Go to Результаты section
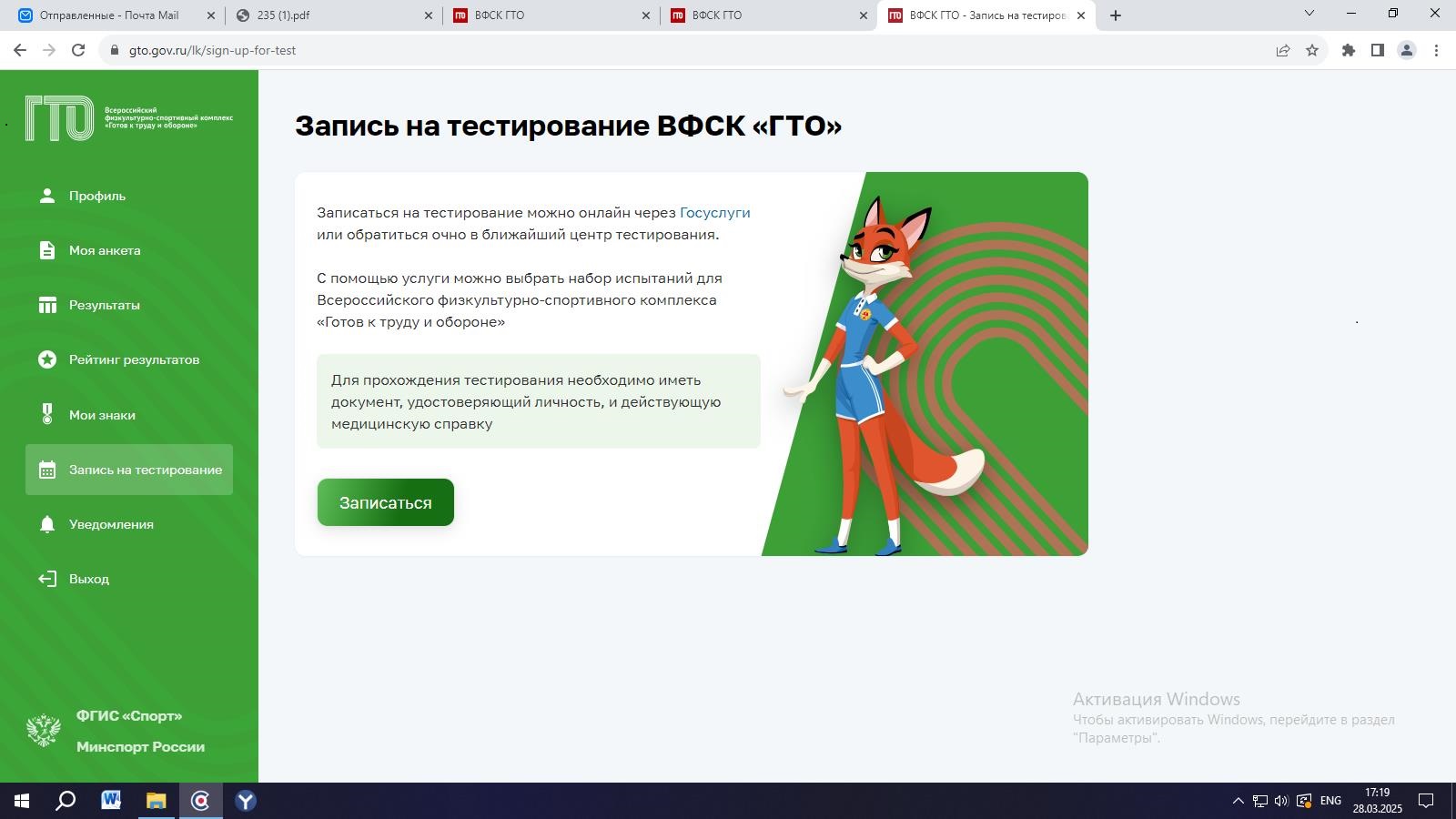The image size is (1456, 819). click(129, 305)
